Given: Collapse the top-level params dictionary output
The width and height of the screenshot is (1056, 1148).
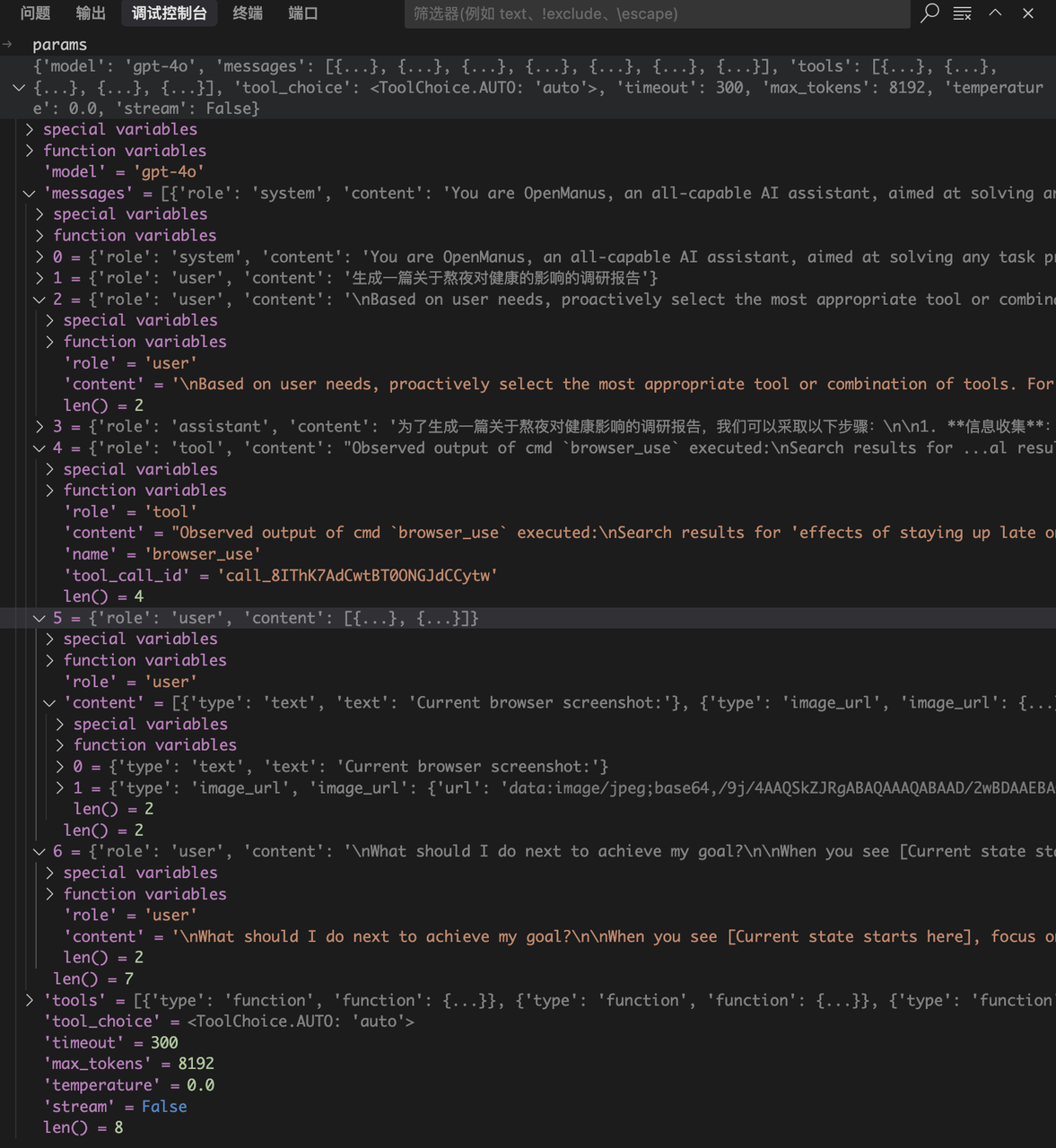Looking at the screenshot, I should coord(19,88).
